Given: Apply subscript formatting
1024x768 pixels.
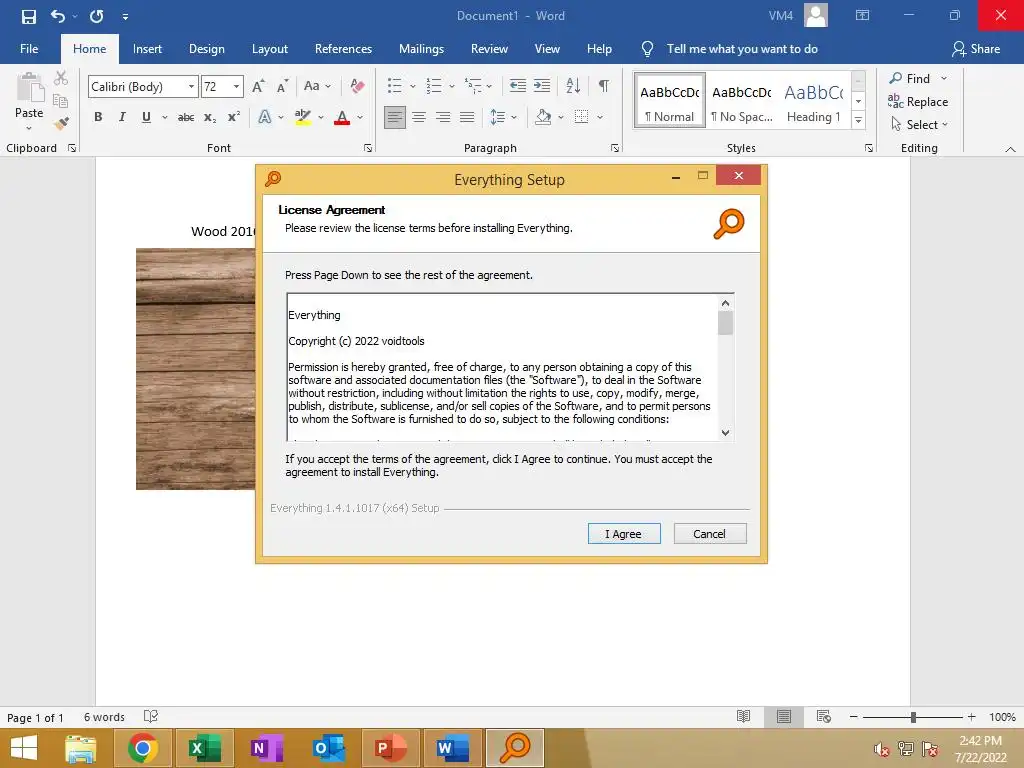Looking at the screenshot, I should click(x=210, y=118).
